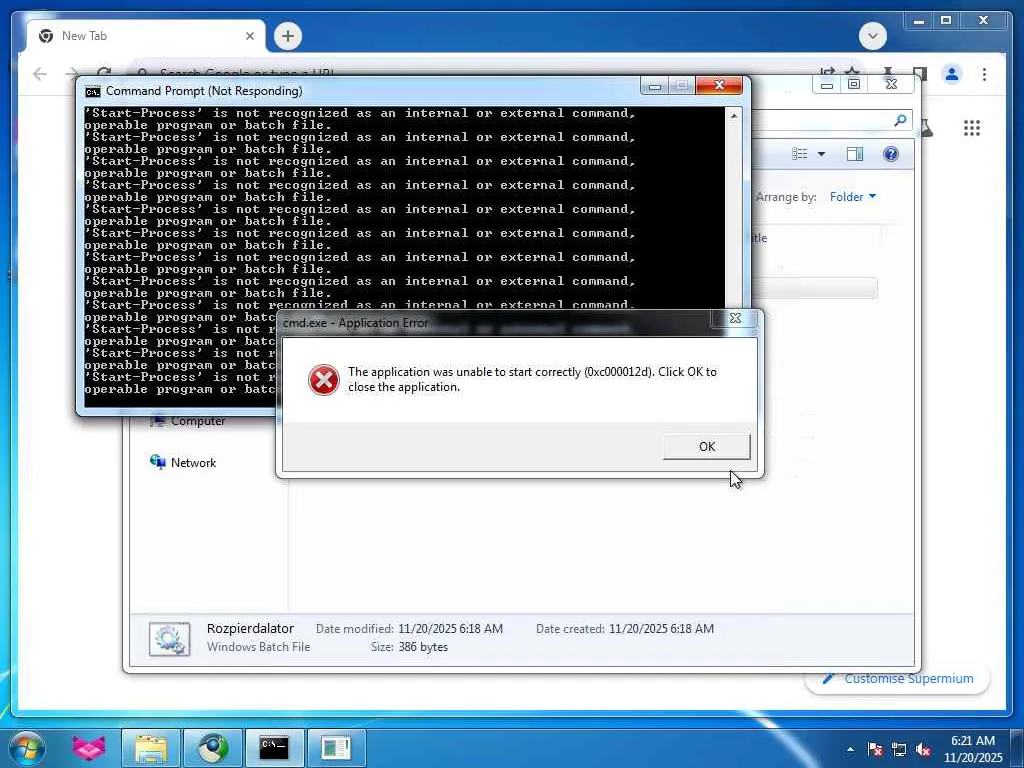
Task: Click the labs flask icon on new tab page
Action: click(925, 128)
